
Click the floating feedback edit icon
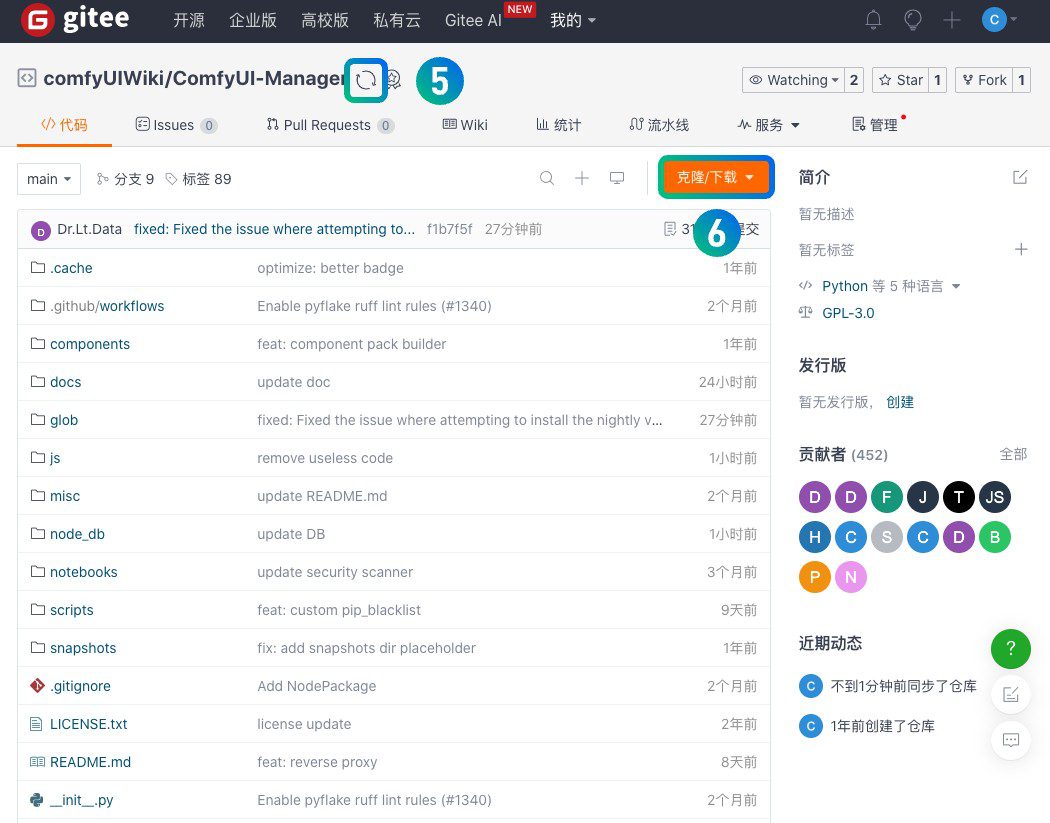(1010, 694)
